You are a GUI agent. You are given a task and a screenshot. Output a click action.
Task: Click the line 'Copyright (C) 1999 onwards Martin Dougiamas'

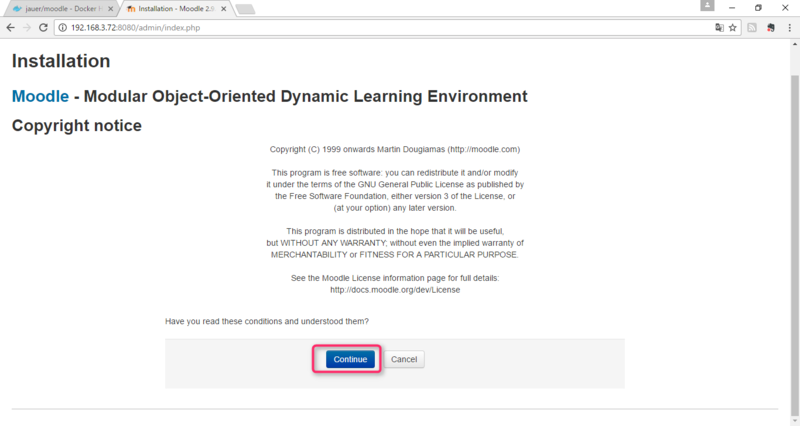coord(395,149)
